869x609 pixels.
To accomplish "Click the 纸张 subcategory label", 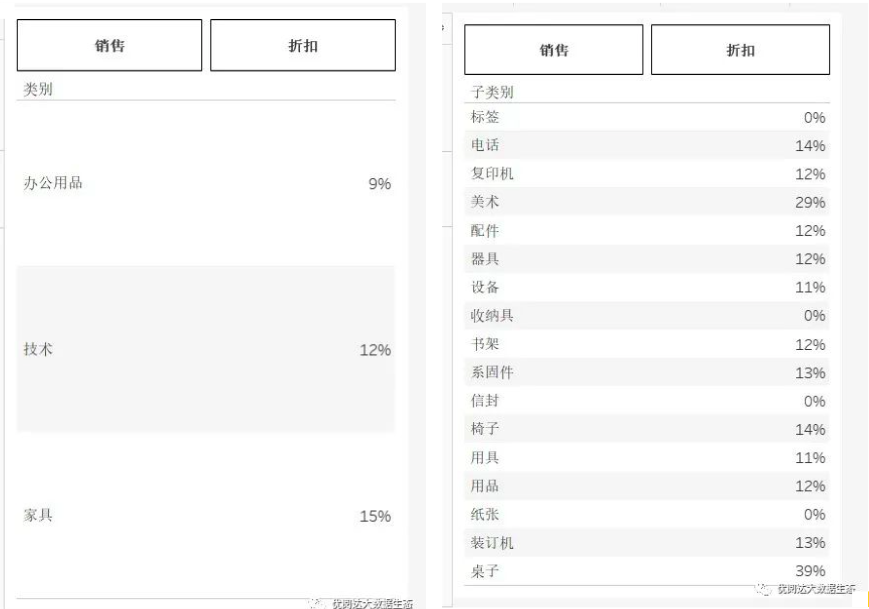I will click(485, 515).
